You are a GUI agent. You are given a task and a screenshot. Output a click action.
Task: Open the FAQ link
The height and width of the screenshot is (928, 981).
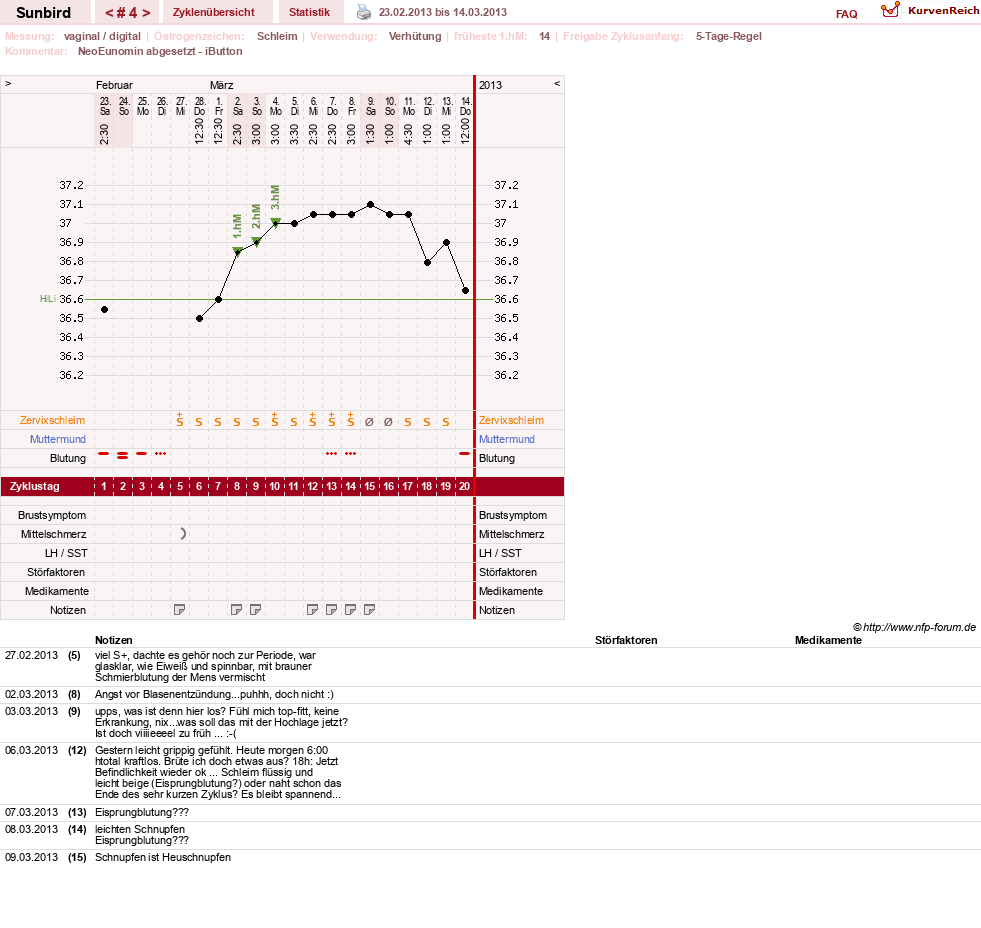[846, 14]
